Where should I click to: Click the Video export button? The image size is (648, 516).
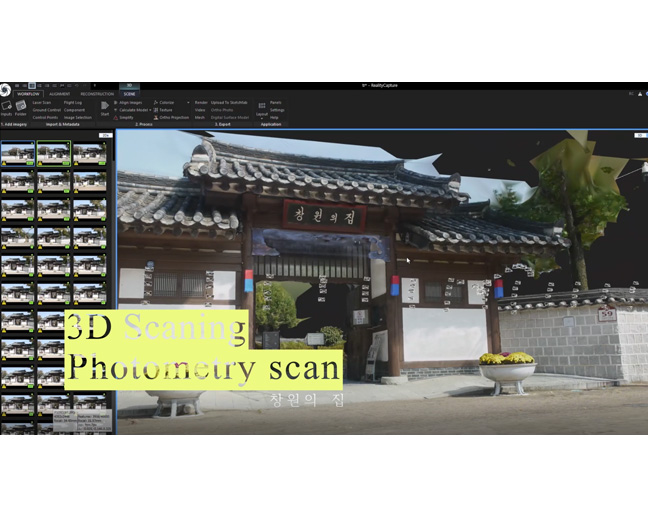click(200, 110)
